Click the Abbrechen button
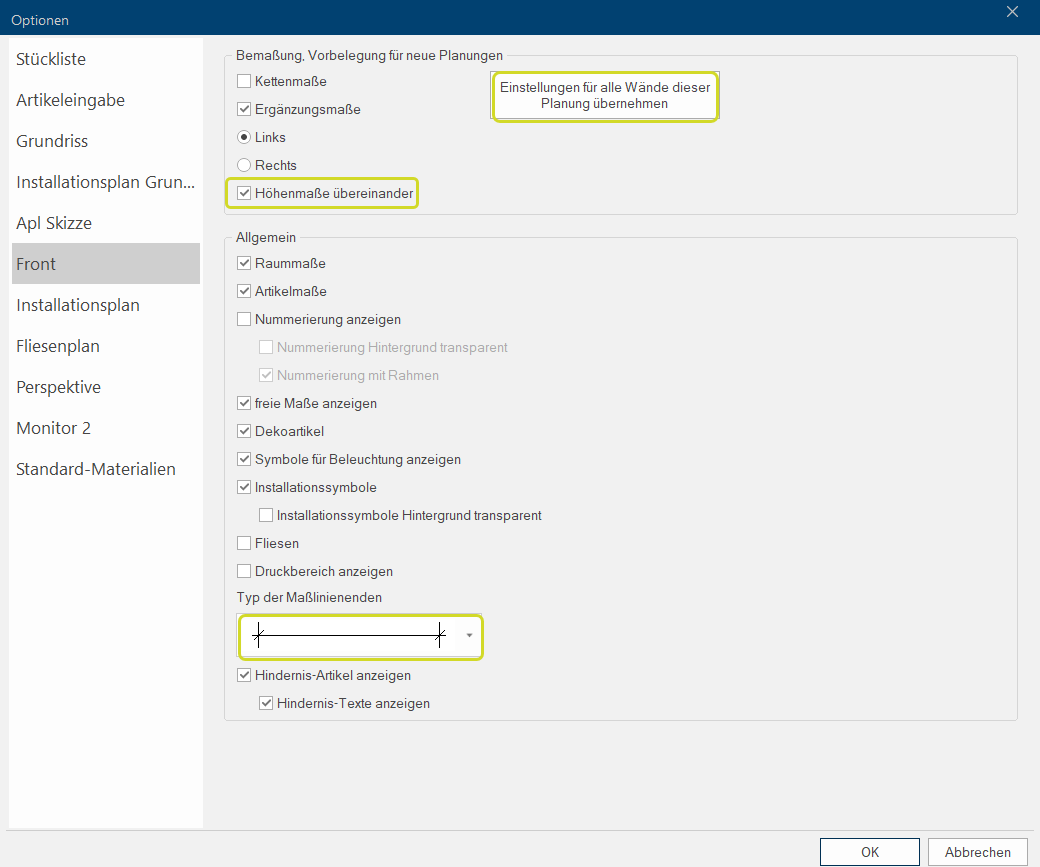Image resolution: width=1040 pixels, height=867 pixels. coord(977,852)
